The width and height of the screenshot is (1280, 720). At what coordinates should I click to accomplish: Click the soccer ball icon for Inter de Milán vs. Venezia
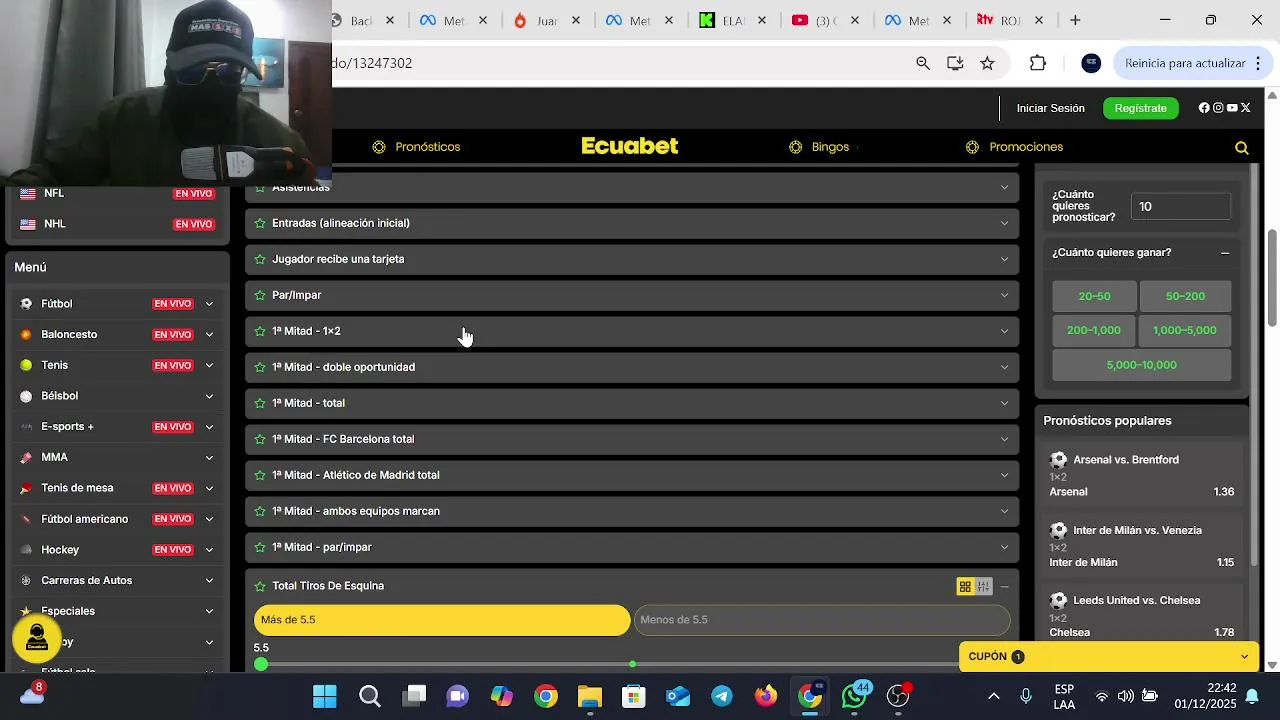tap(1058, 531)
